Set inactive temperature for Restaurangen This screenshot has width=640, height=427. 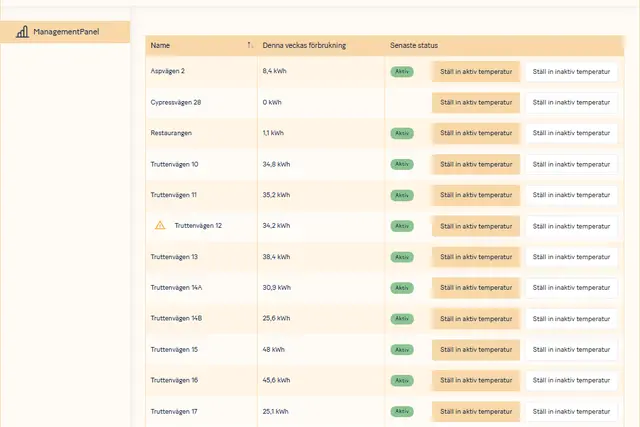click(571, 133)
